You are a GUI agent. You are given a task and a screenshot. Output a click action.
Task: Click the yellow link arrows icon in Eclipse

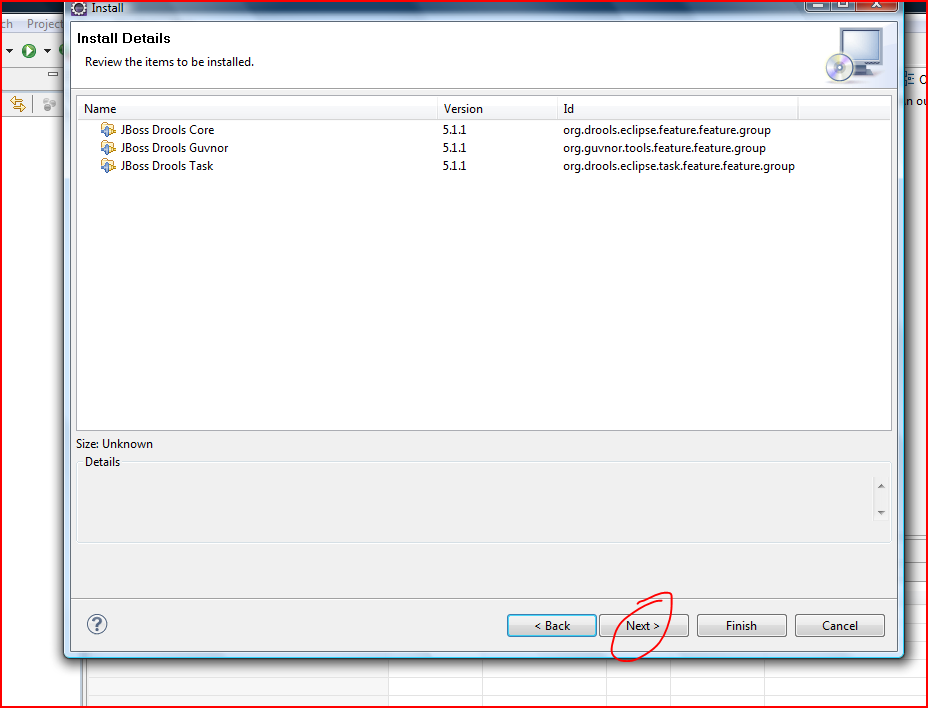[x=18, y=105]
